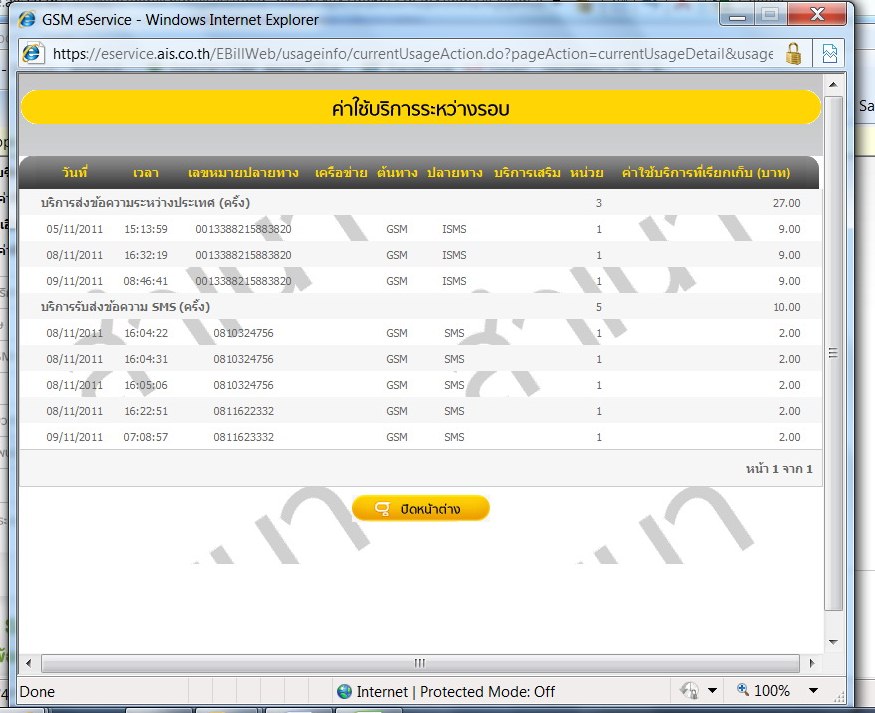Select the บริการส่งข้อความระหว่างประเทศ (ครั้ง) group row label
The width and height of the screenshot is (875, 713).
point(145,203)
